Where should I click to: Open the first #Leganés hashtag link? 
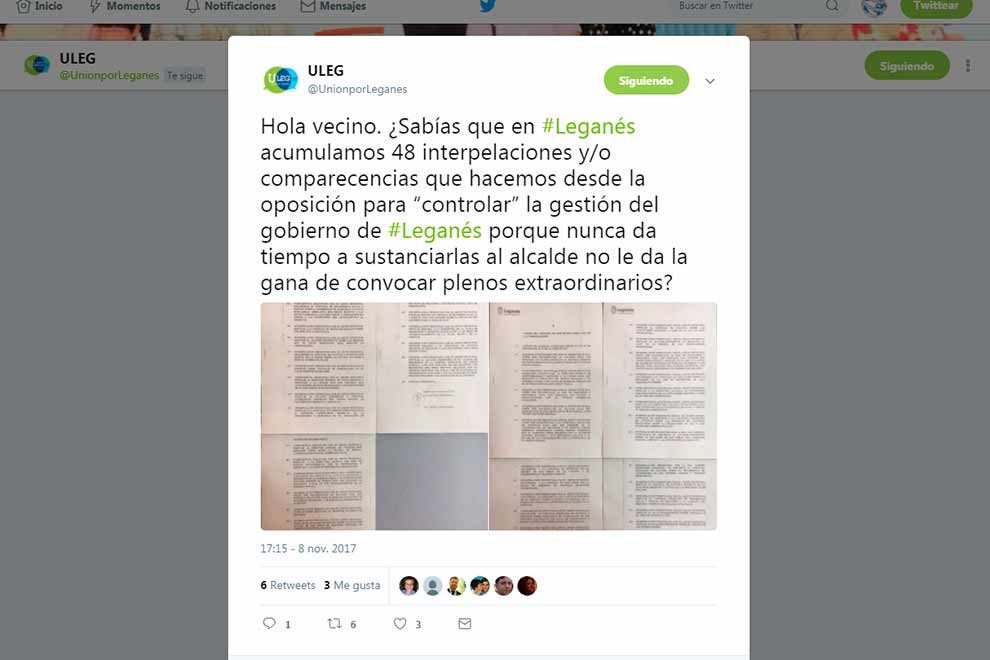tap(588, 126)
